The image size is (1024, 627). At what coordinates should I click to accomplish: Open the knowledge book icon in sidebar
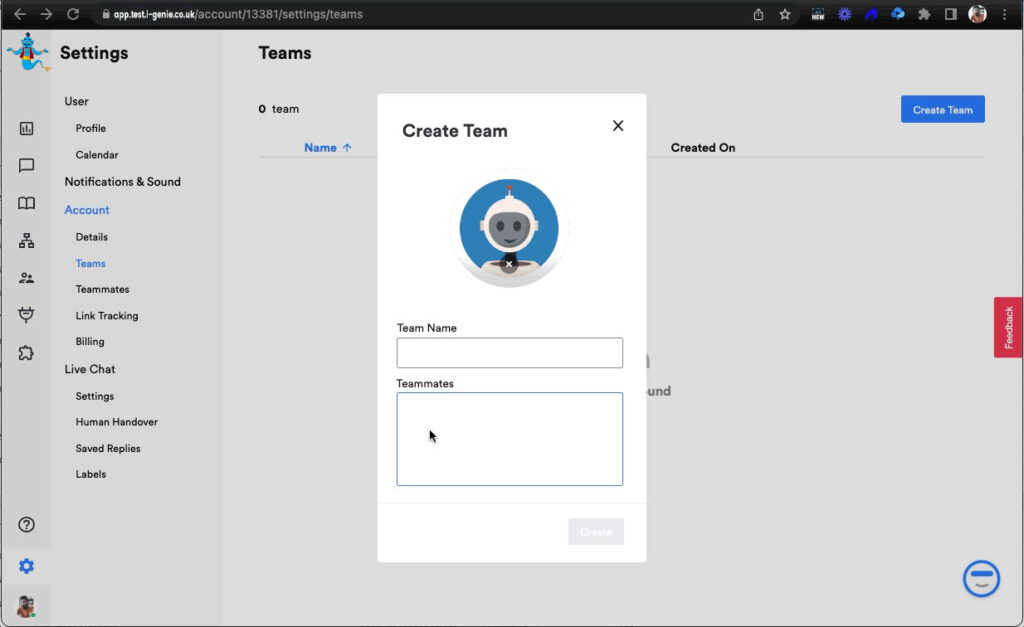coord(26,203)
